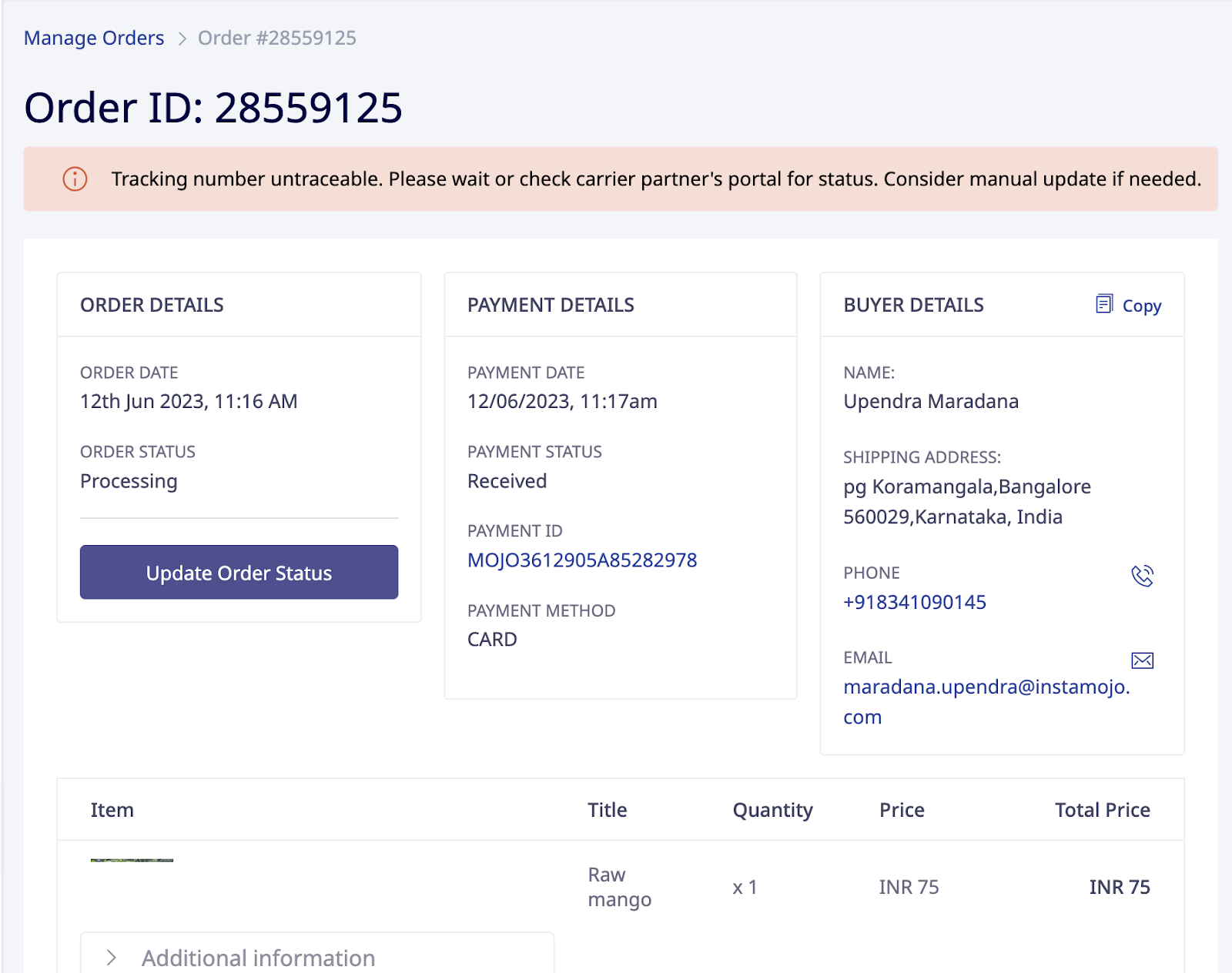Click the phone number +918341090145 link
The image size is (1232, 973).
coord(915,602)
